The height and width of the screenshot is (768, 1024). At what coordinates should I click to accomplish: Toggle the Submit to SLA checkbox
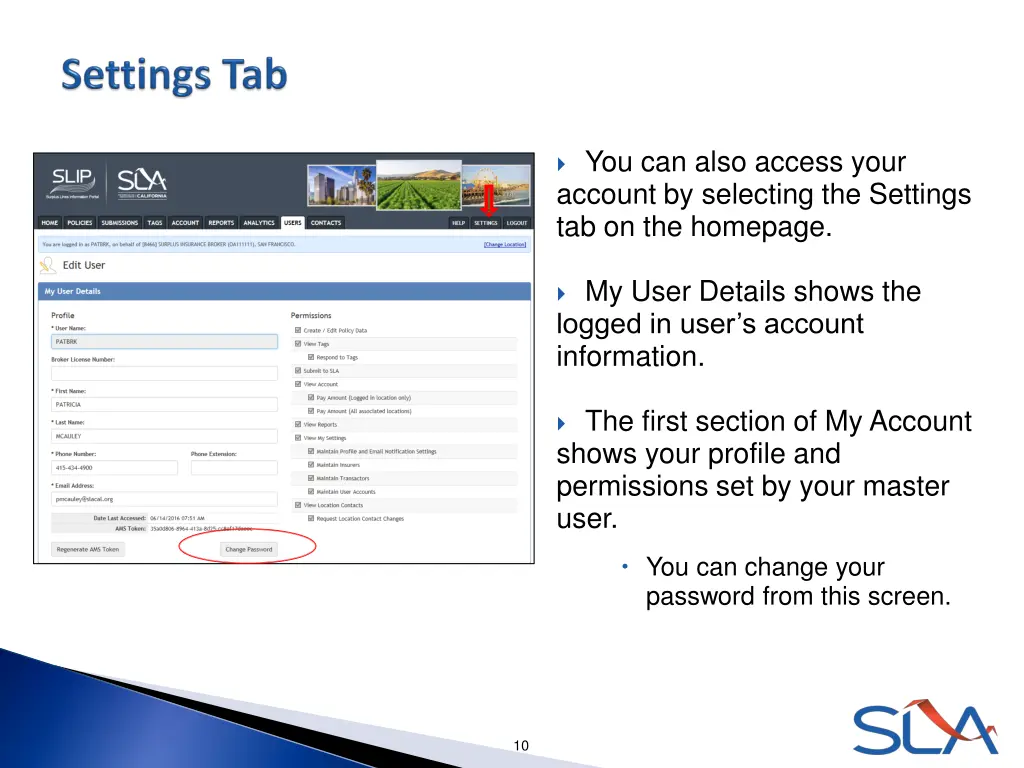[x=298, y=370]
